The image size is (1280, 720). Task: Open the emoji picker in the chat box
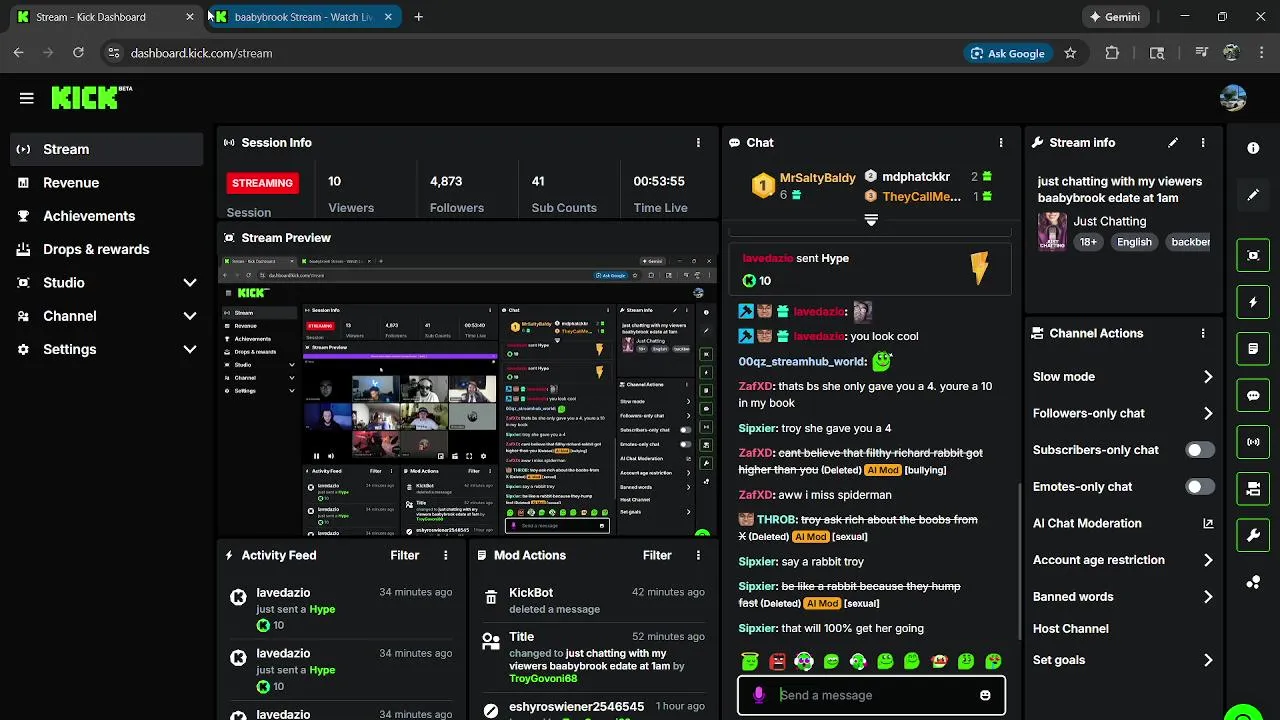tap(985, 695)
